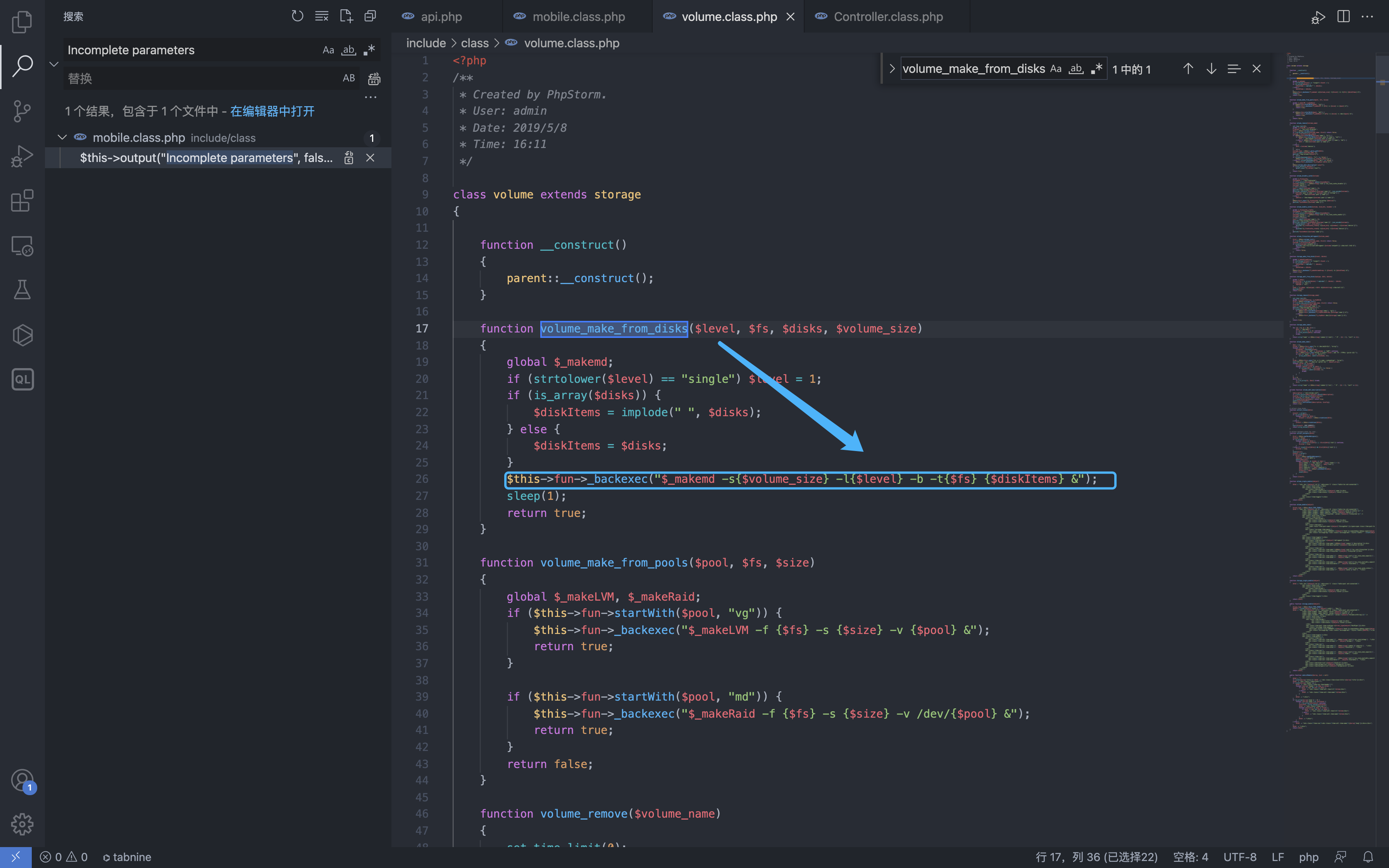Viewport: 1389px width, 868px height.
Task: Open the Explorer view in activity bar
Action: tap(22, 22)
